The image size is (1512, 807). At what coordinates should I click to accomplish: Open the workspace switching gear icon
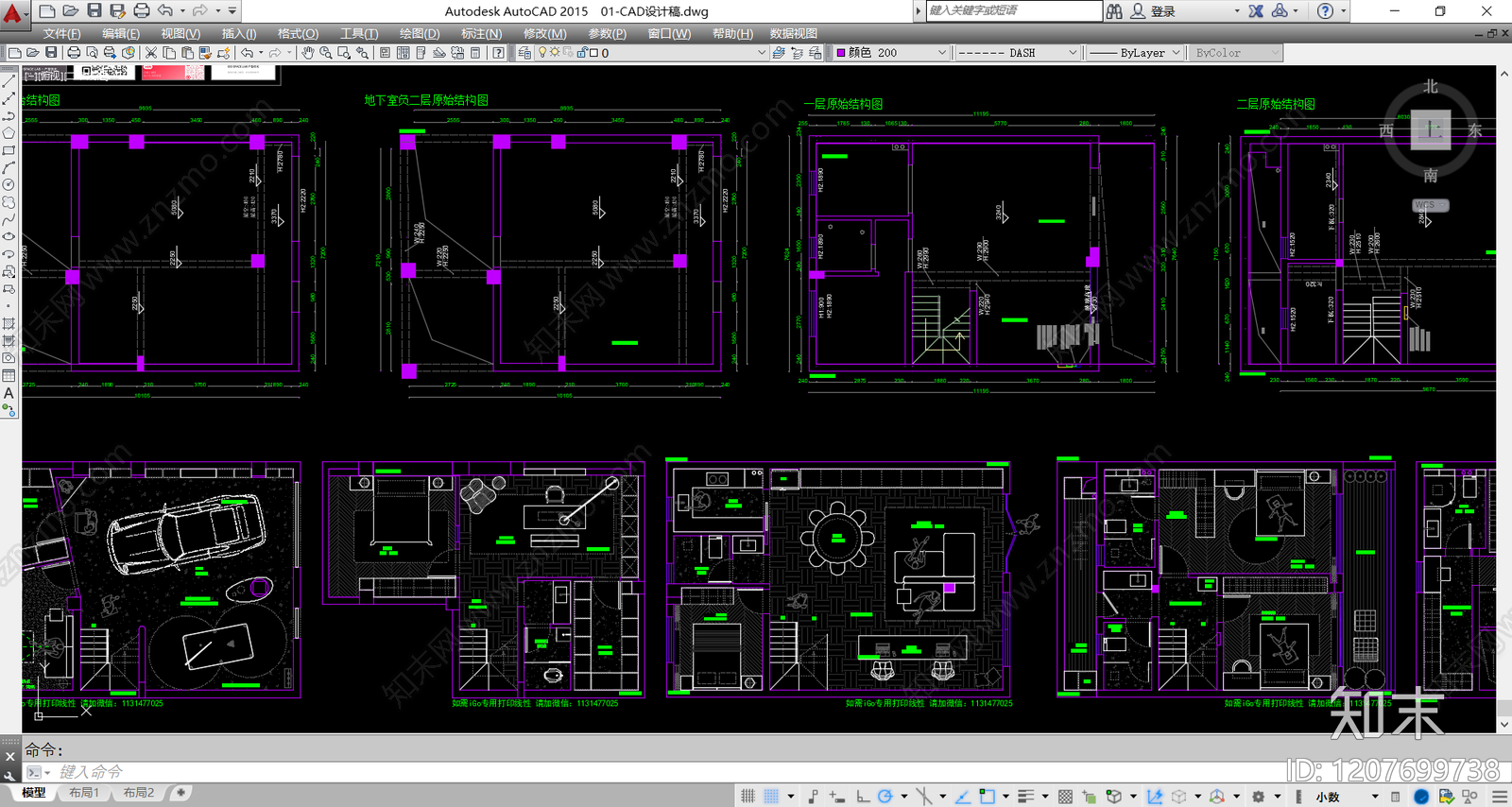(x=1258, y=797)
